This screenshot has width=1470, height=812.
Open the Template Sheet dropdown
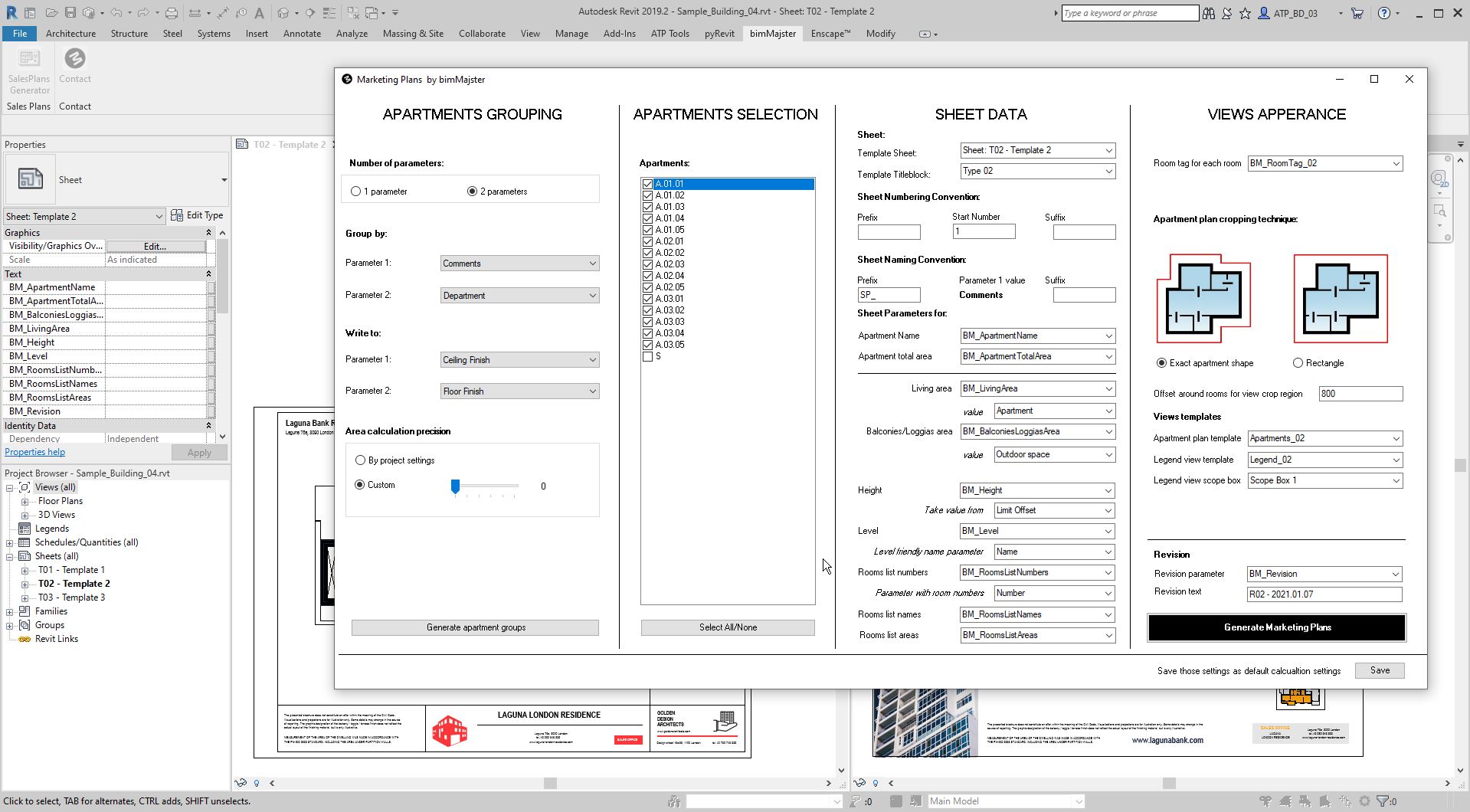click(1037, 150)
